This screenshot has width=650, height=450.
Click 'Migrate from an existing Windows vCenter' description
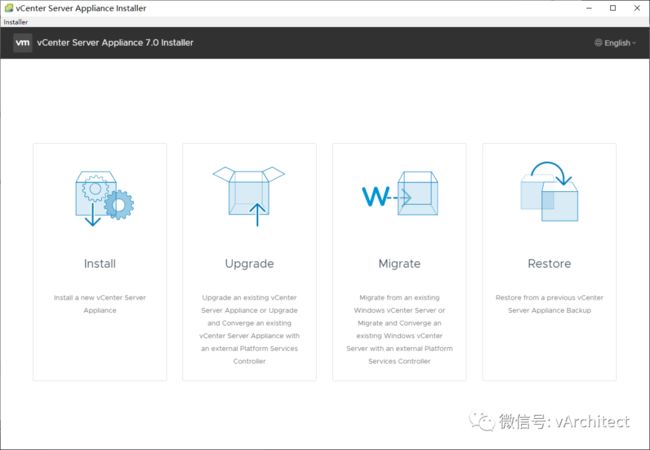[400, 329]
